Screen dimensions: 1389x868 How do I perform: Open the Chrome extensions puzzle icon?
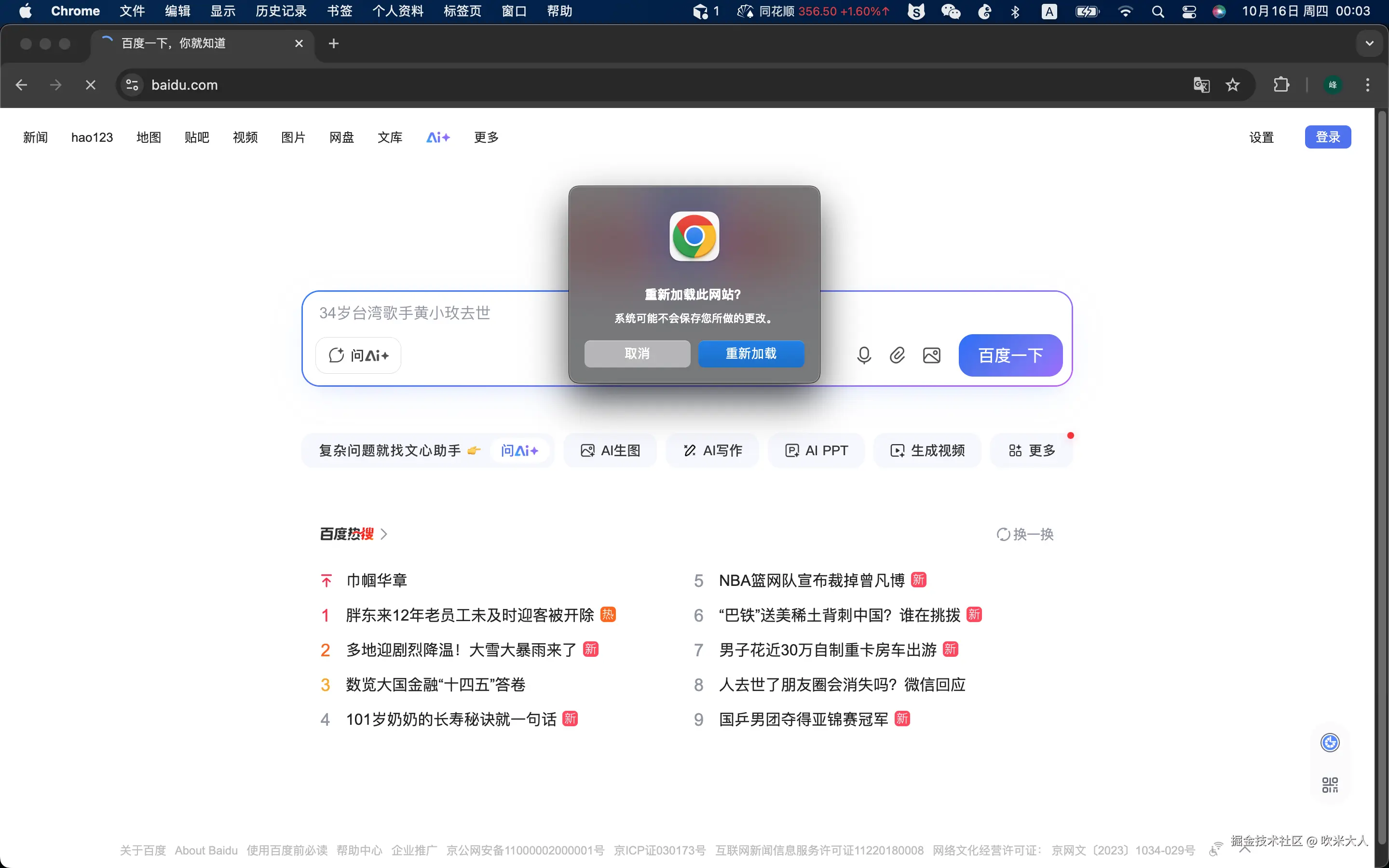click(x=1281, y=84)
